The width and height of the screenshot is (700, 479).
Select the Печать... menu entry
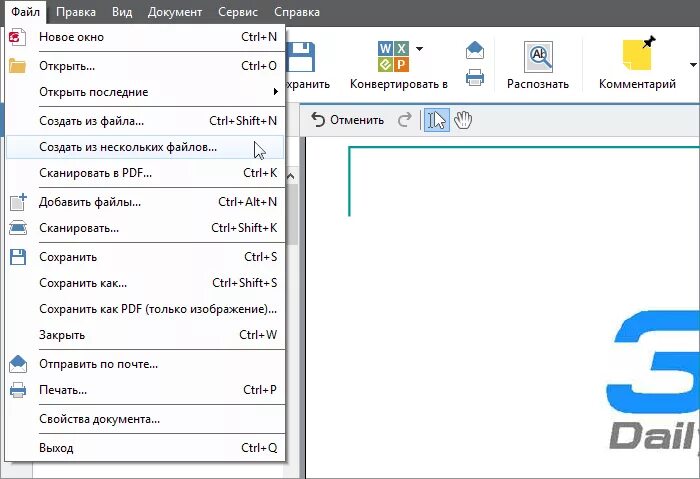pyautogui.click(x=145, y=390)
